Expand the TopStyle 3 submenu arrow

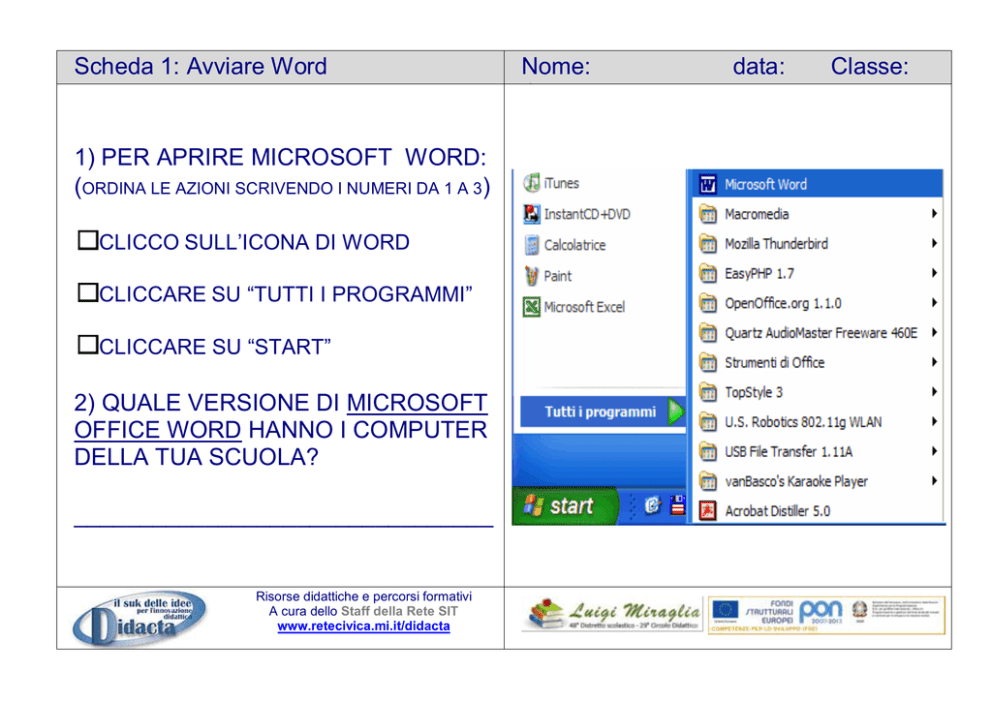point(934,391)
